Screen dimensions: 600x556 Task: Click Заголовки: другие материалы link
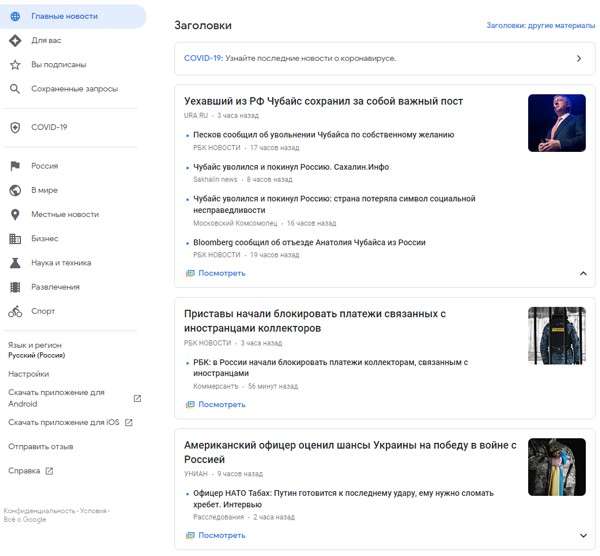click(x=540, y=25)
